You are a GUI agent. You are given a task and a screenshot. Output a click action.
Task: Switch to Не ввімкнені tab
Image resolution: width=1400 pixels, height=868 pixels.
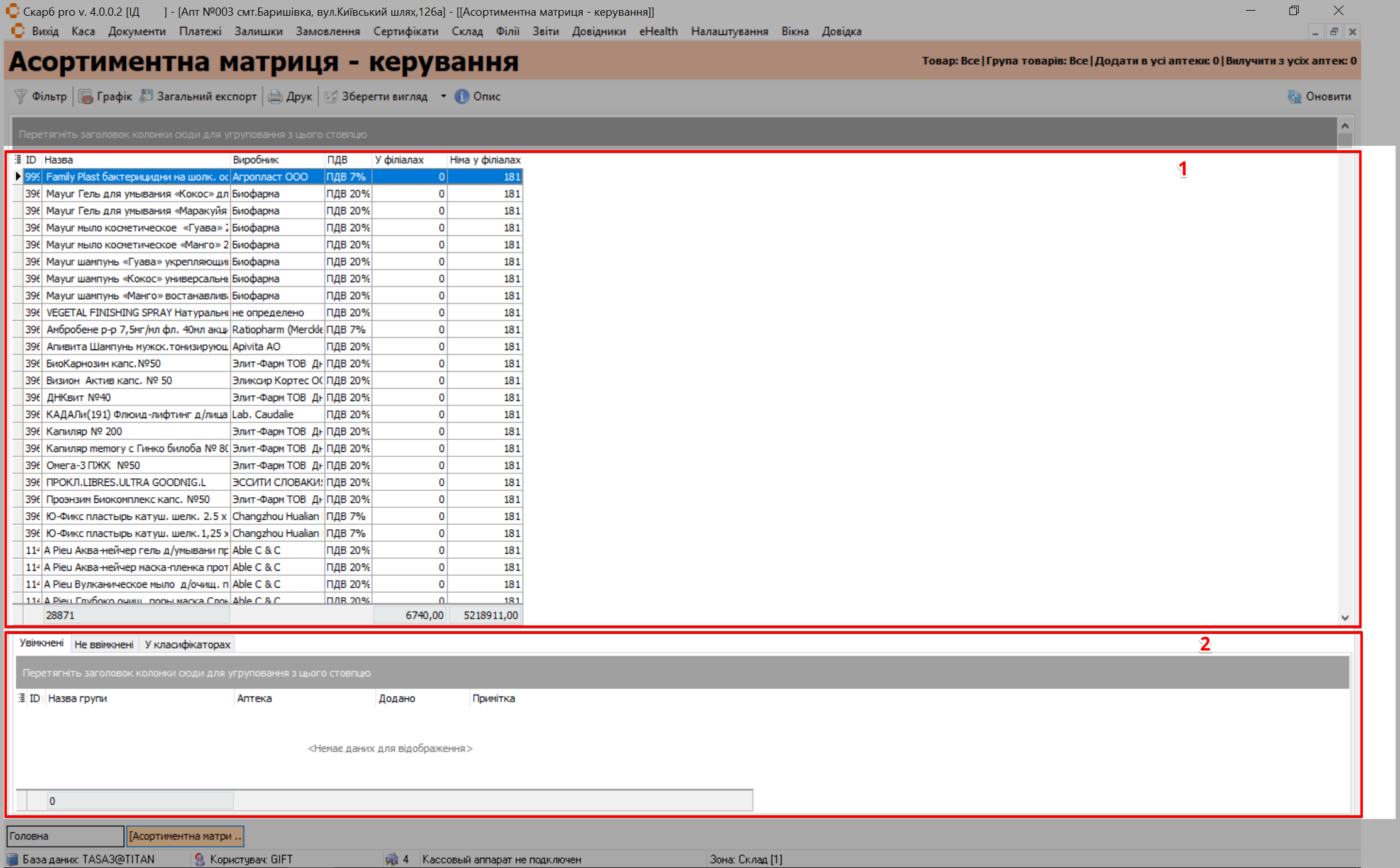[104, 644]
